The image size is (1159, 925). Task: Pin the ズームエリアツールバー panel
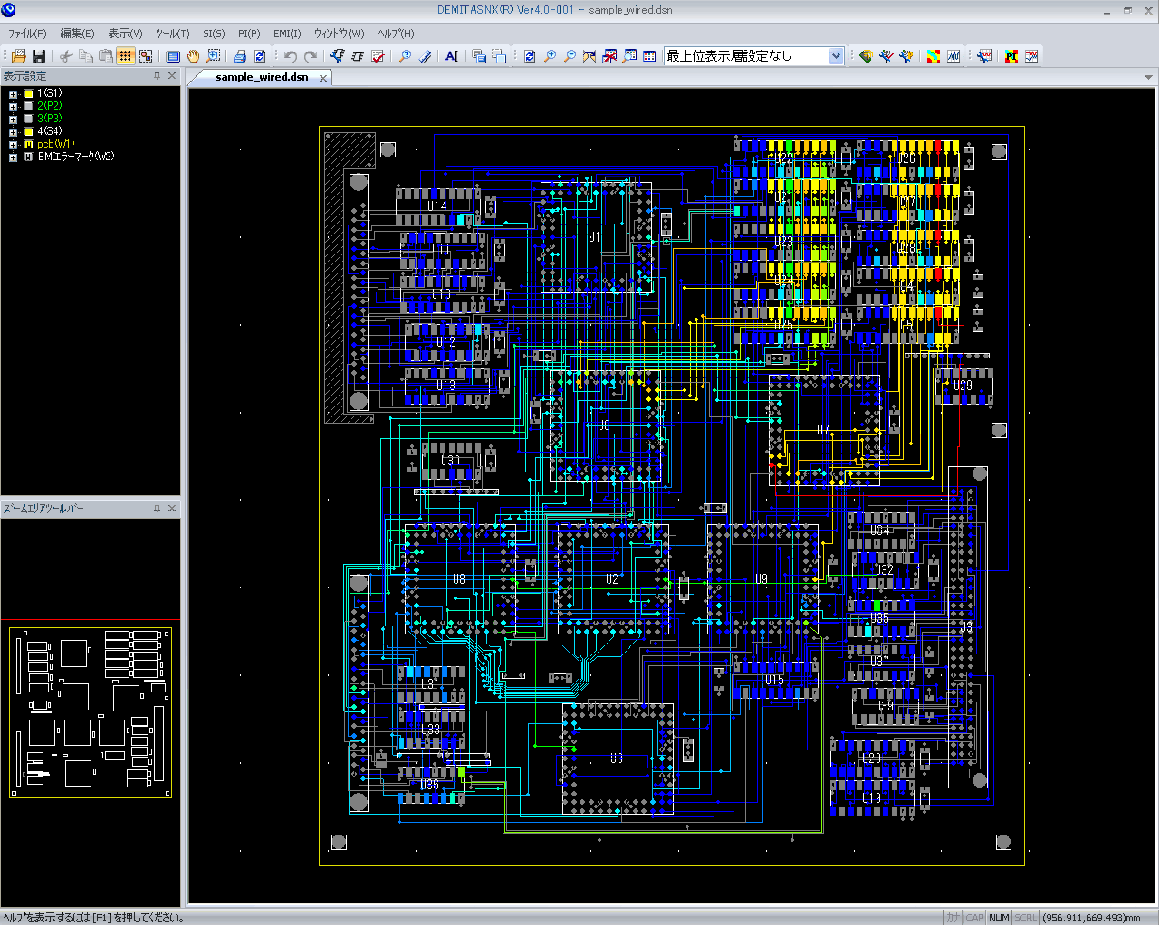click(157, 508)
